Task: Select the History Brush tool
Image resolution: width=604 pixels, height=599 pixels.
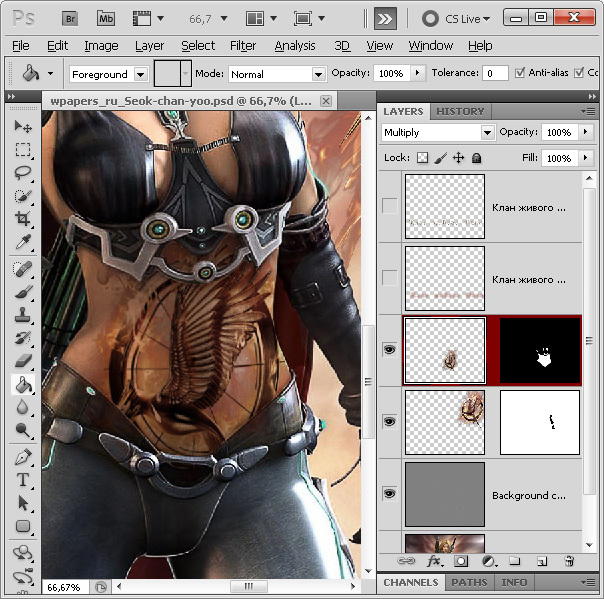Action: coord(23,338)
